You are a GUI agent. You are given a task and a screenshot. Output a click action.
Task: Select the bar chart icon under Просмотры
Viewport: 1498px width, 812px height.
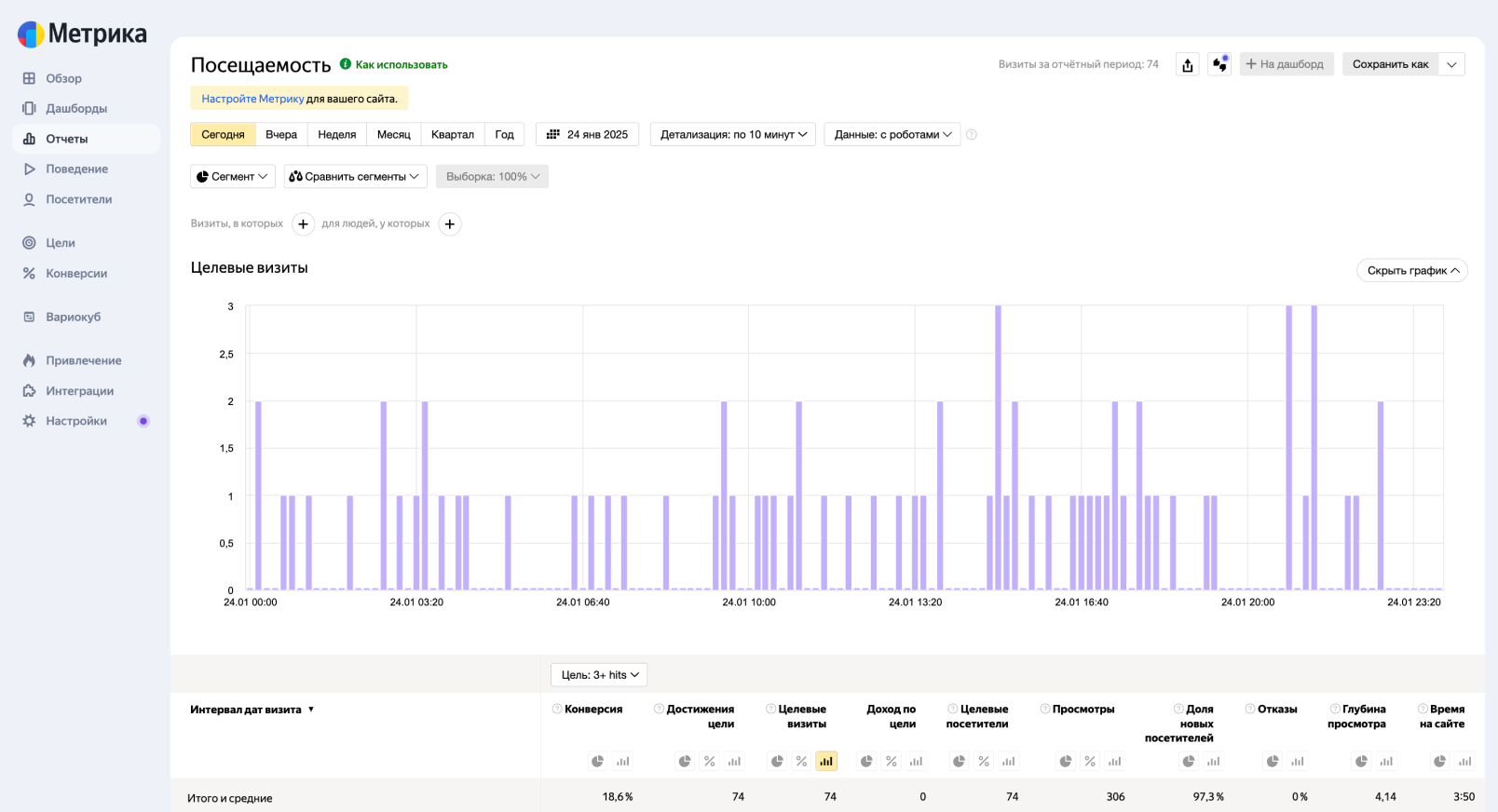[1115, 762]
